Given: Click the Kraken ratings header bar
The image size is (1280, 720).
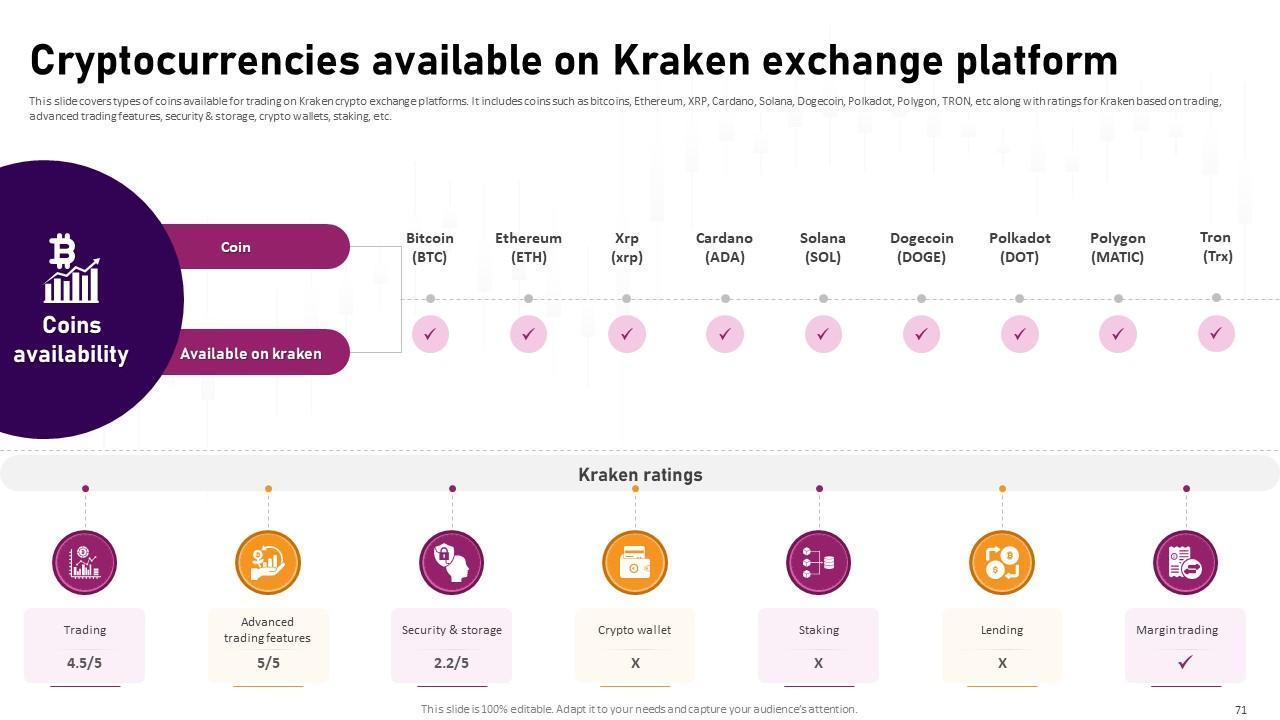Looking at the screenshot, I should coord(640,474).
